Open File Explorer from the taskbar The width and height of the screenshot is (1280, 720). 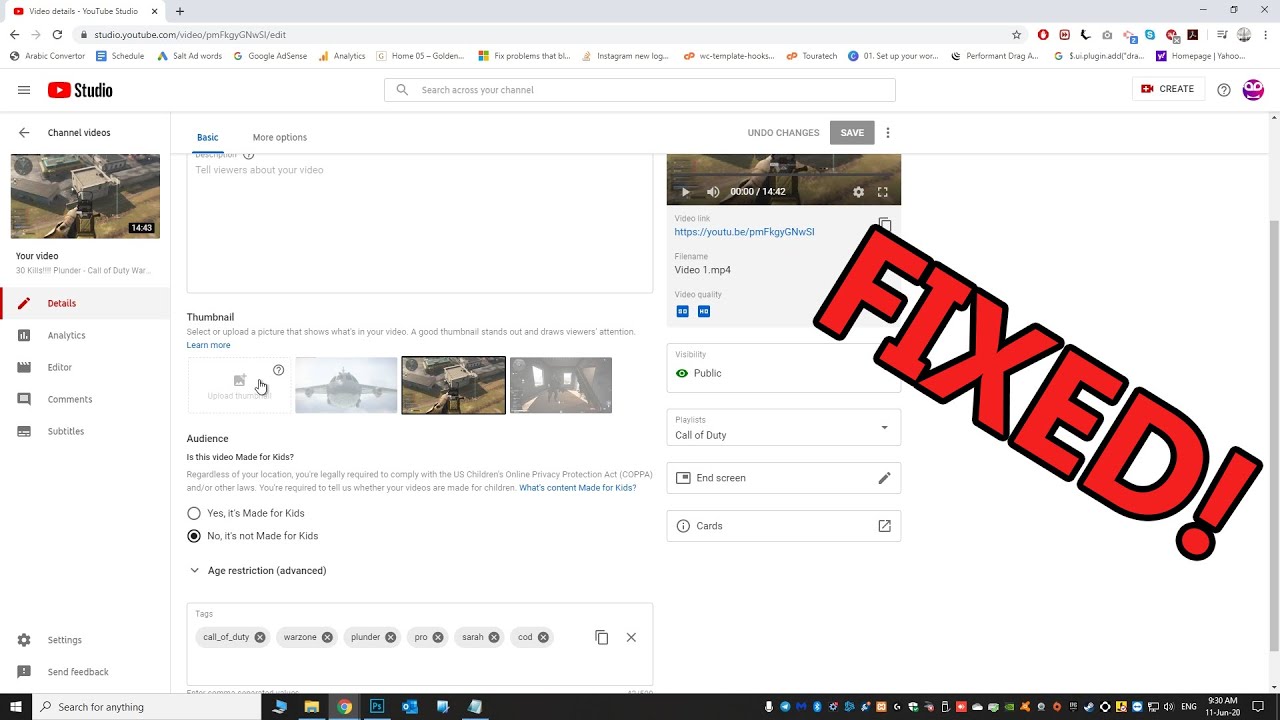coord(312,707)
